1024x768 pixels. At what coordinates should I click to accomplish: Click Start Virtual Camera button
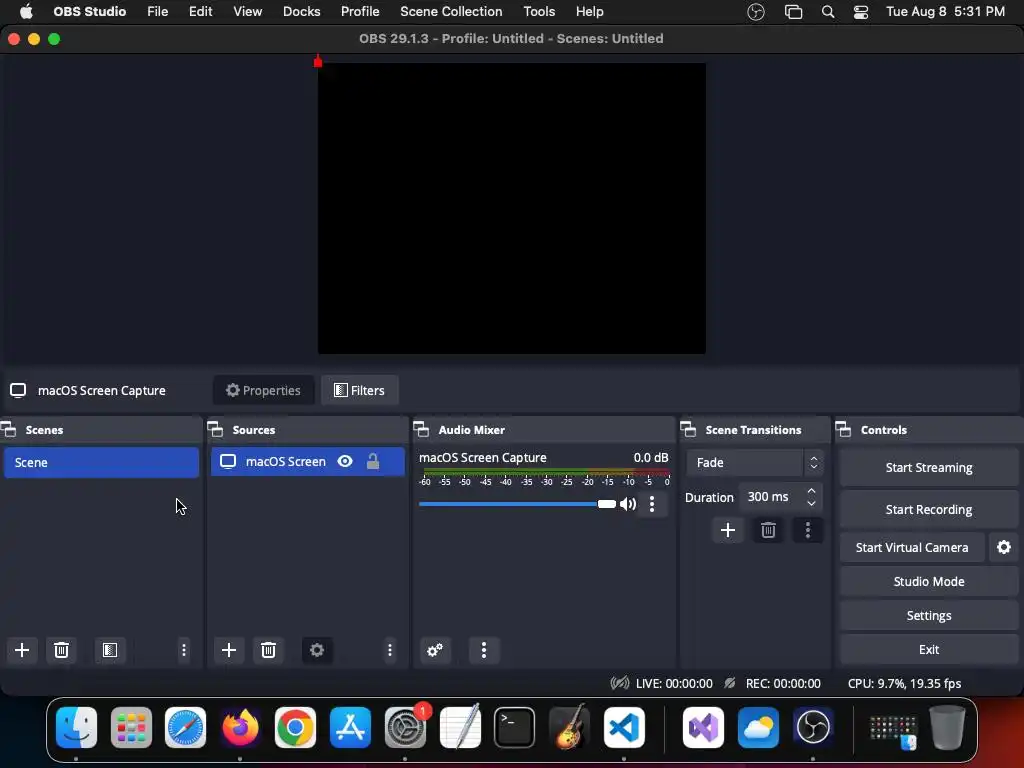(912, 547)
